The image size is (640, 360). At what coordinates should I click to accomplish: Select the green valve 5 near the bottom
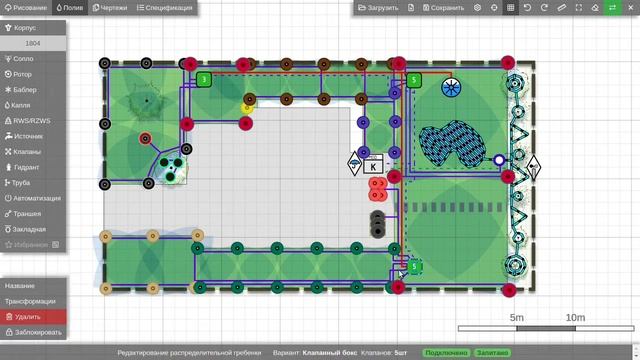[414, 267]
